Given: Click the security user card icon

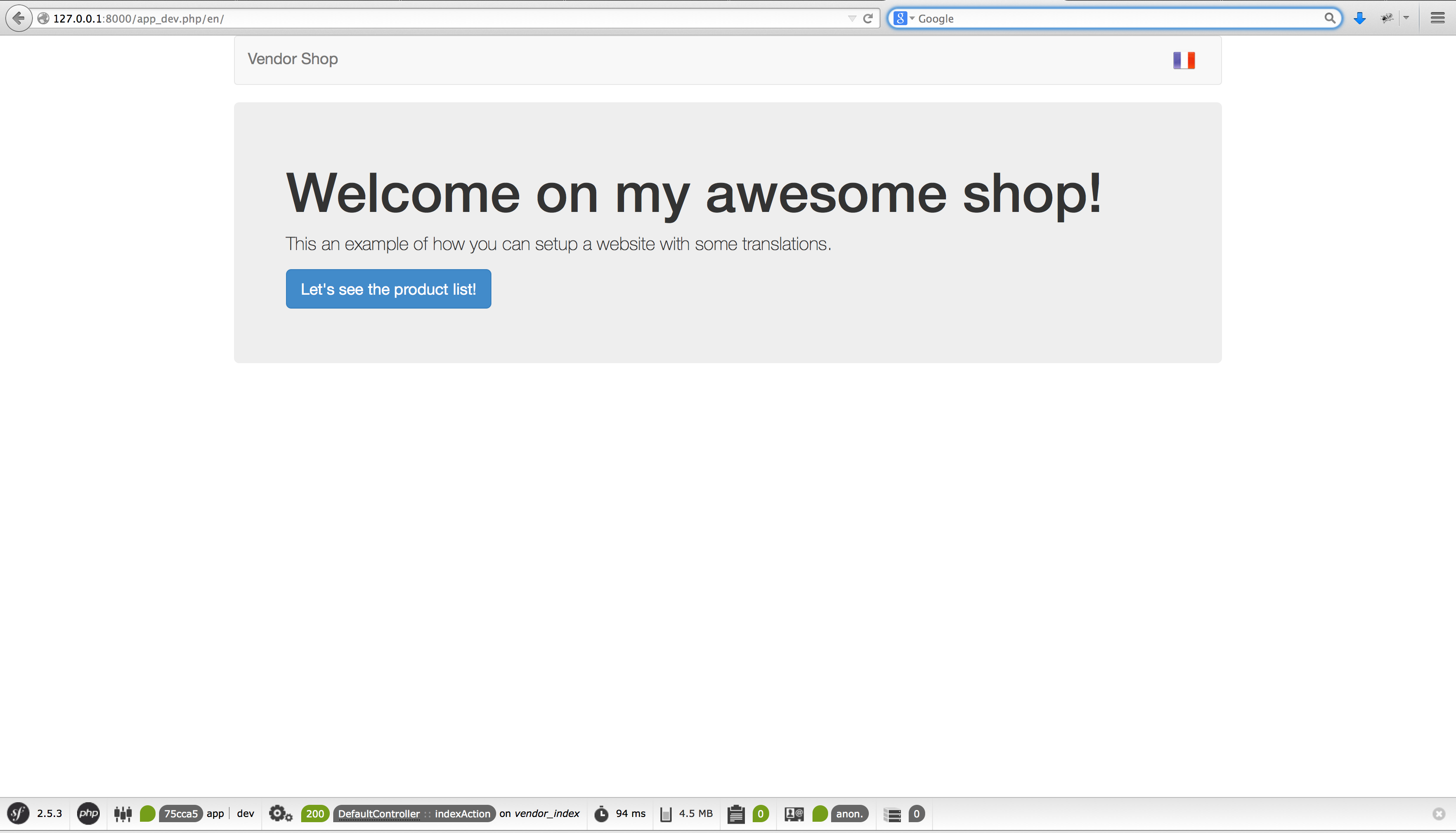Looking at the screenshot, I should (x=794, y=813).
